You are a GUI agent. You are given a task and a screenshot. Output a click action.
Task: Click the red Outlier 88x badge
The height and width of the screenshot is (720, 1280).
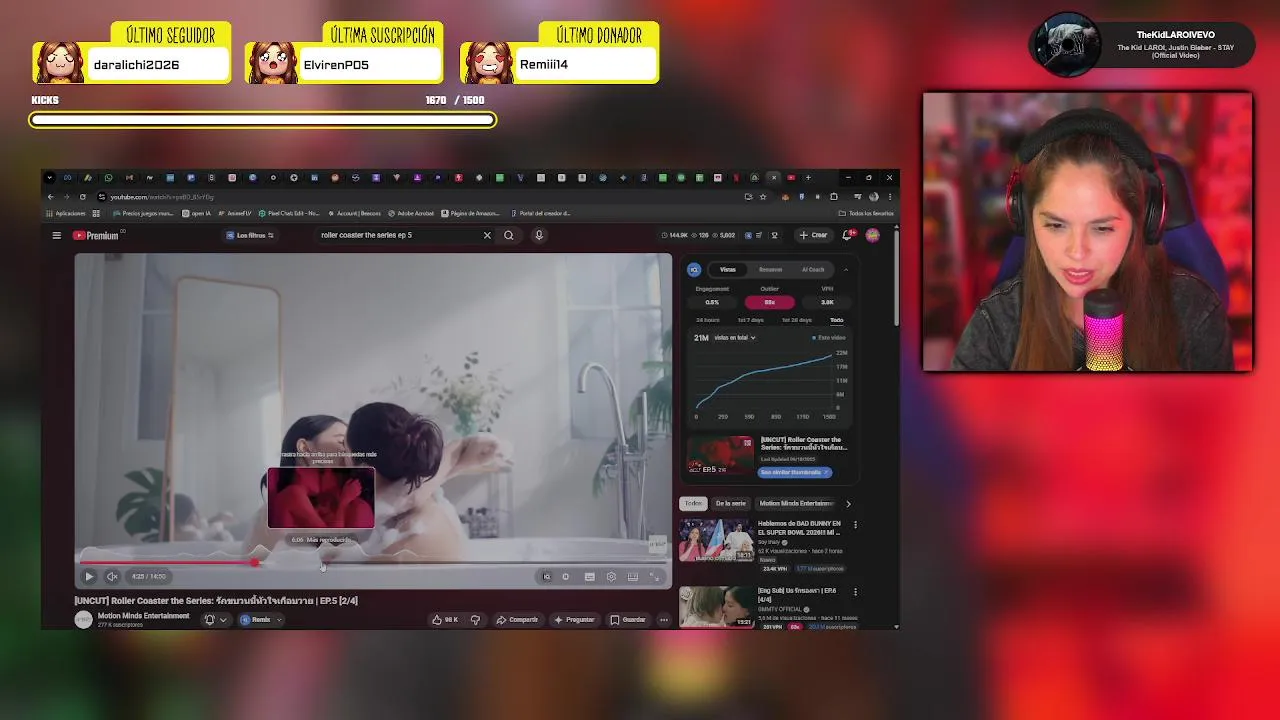tap(769, 302)
